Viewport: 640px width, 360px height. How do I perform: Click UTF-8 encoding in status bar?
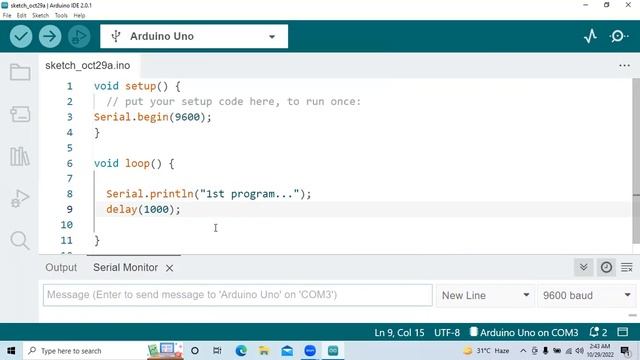447,333
